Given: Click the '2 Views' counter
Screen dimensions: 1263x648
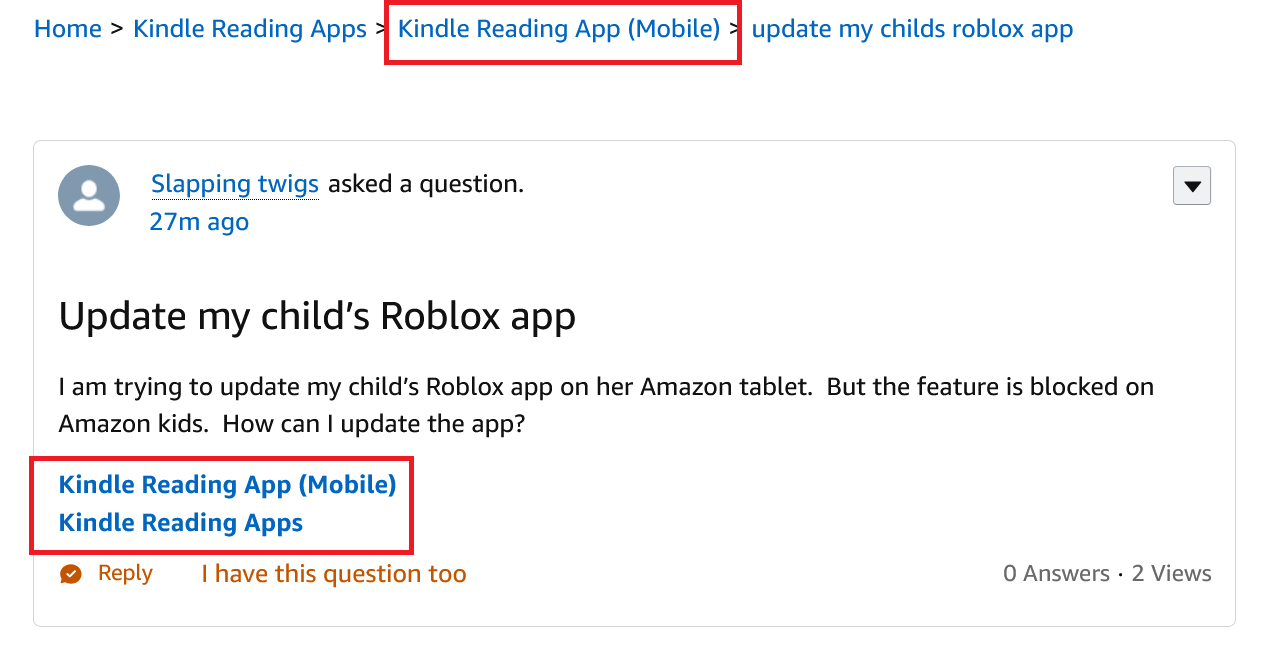Looking at the screenshot, I should (1171, 574).
